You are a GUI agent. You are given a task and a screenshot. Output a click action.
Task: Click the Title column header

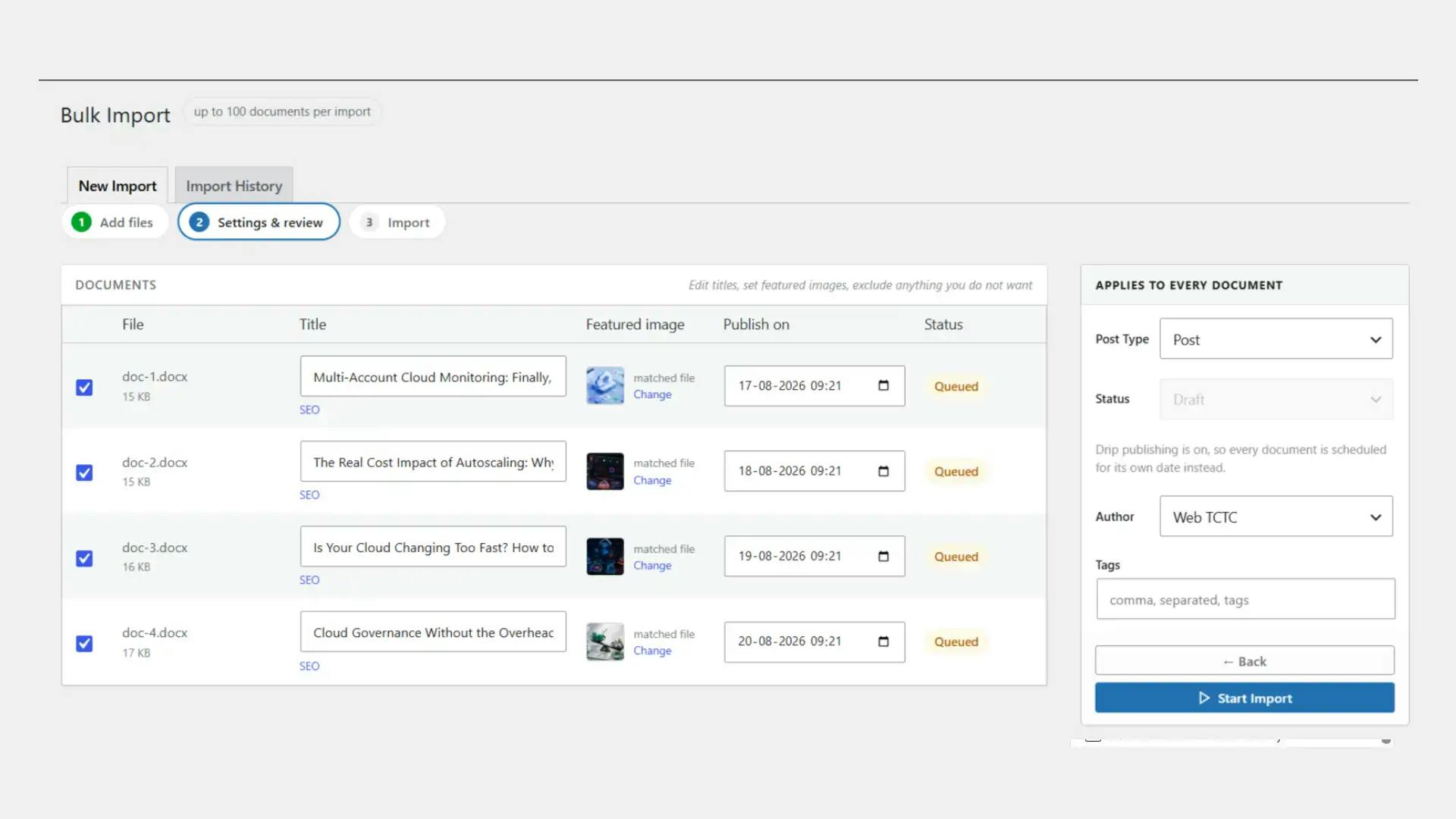coord(312,324)
